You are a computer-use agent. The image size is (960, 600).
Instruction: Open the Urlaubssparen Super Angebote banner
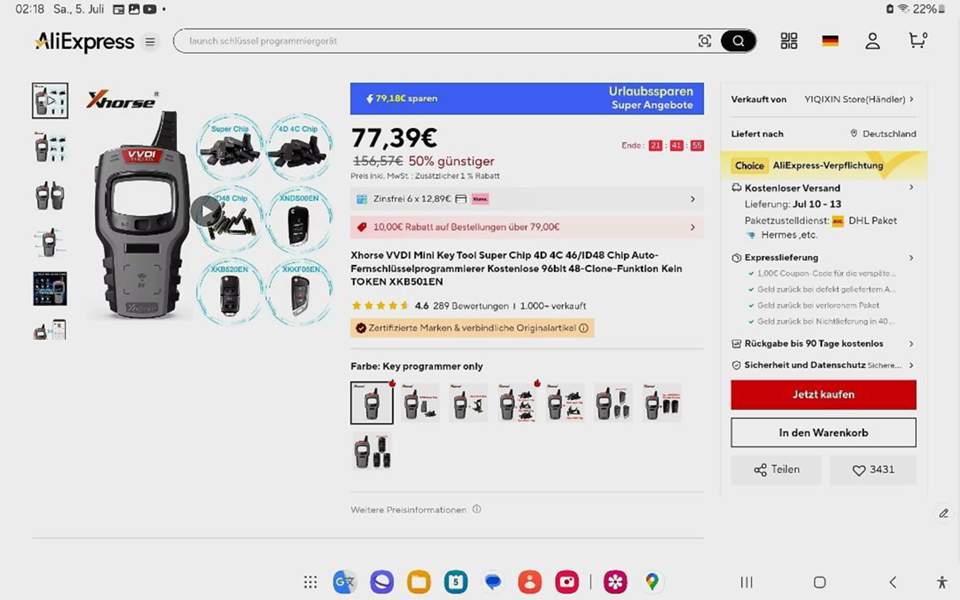pyautogui.click(x=527, y=99)
